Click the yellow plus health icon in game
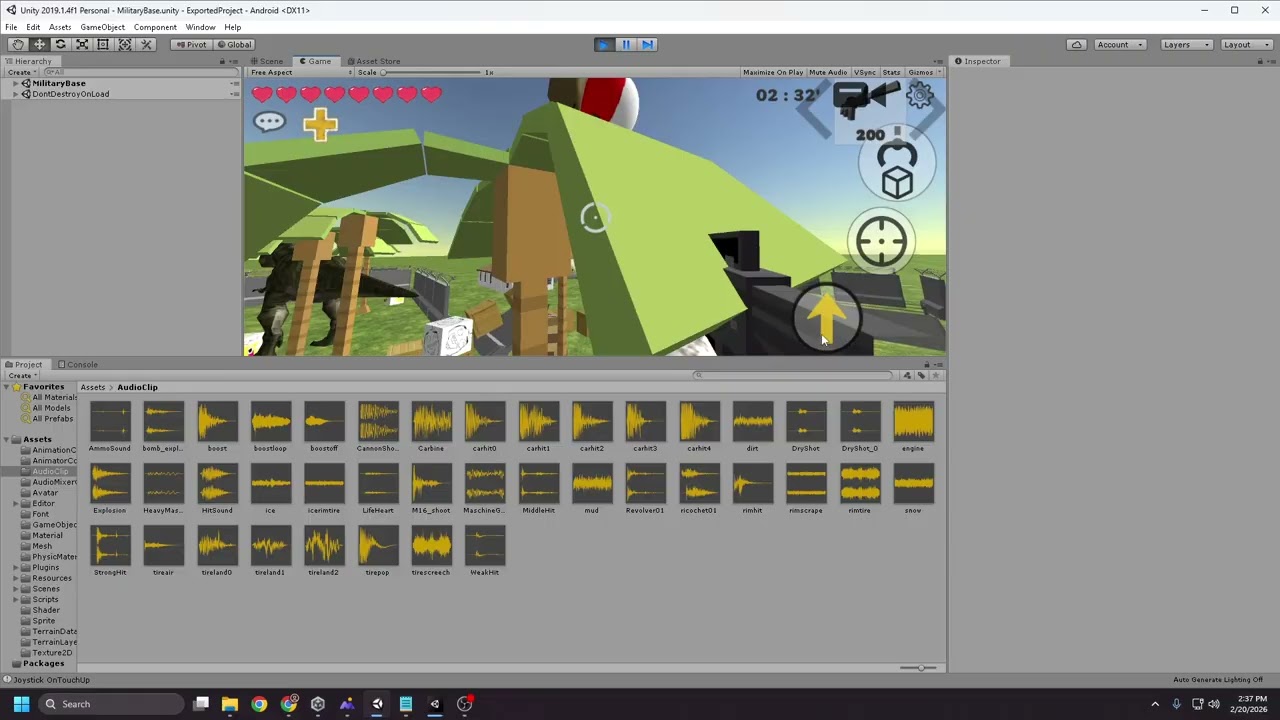The image size is (1280, 720). 320,124
